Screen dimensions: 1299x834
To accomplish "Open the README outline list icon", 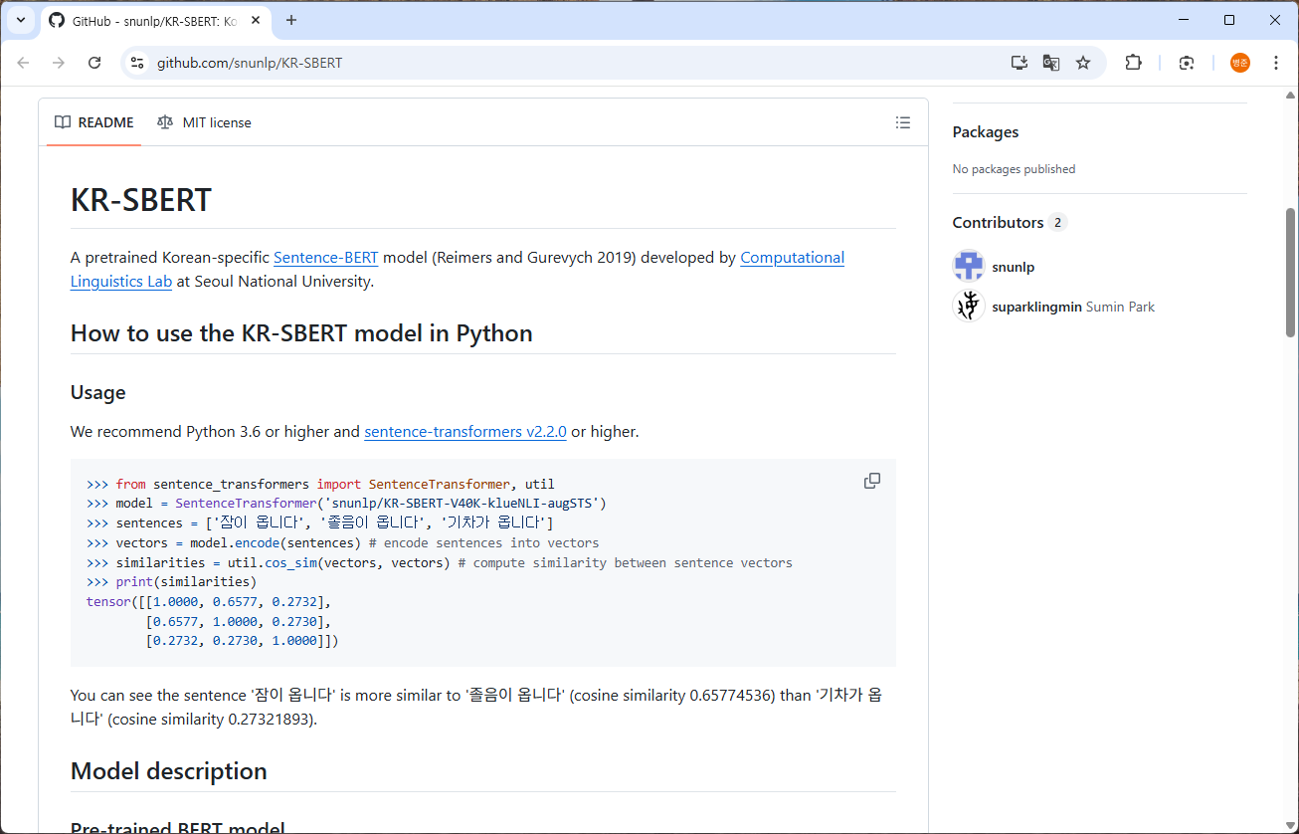I will [903, 123].
